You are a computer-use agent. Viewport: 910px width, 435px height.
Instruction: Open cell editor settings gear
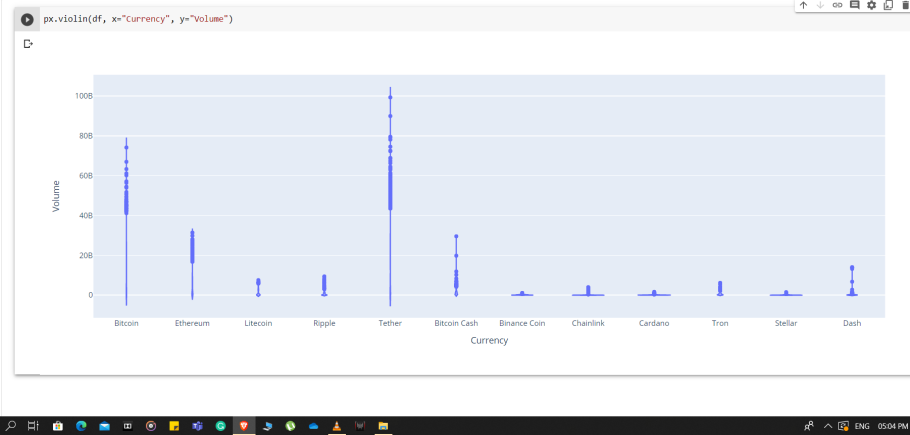tap(871, 5)
